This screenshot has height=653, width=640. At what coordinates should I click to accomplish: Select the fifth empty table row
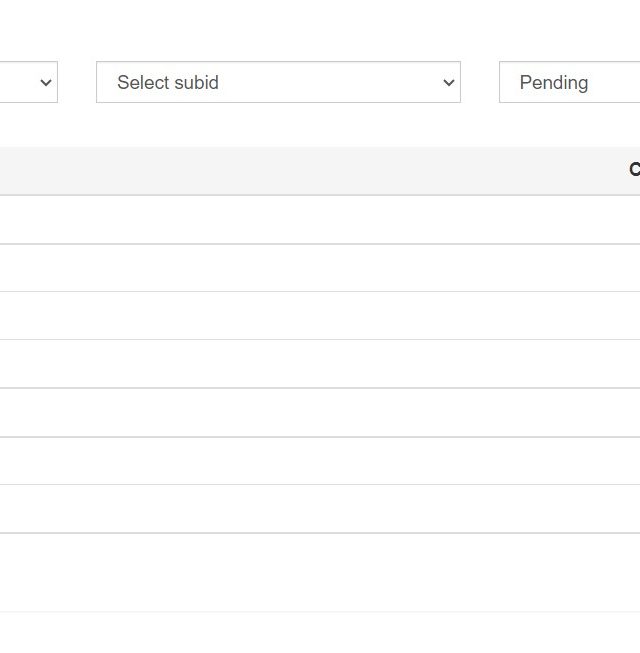[320, 412]
